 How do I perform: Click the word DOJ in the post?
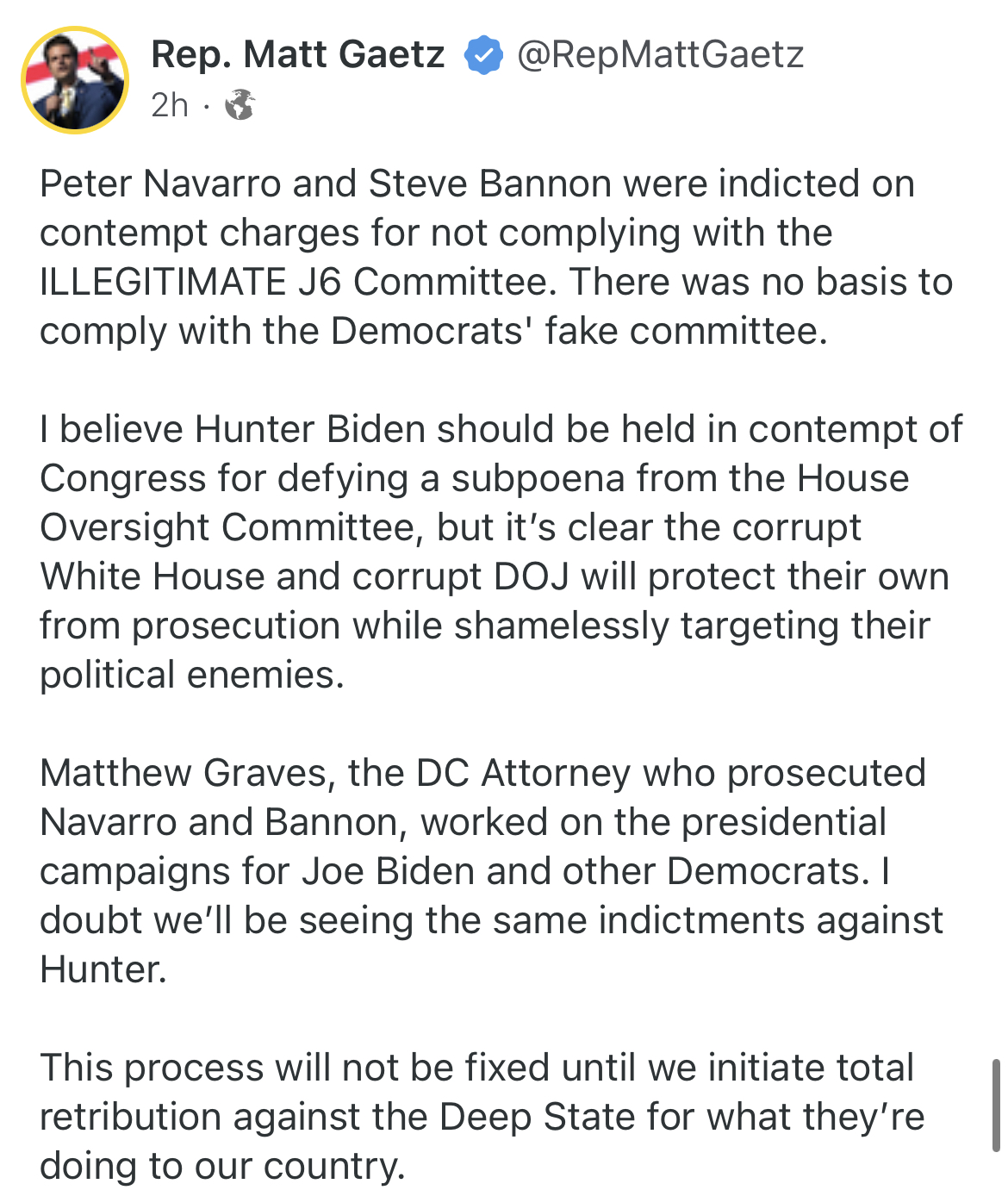[532, 577]
